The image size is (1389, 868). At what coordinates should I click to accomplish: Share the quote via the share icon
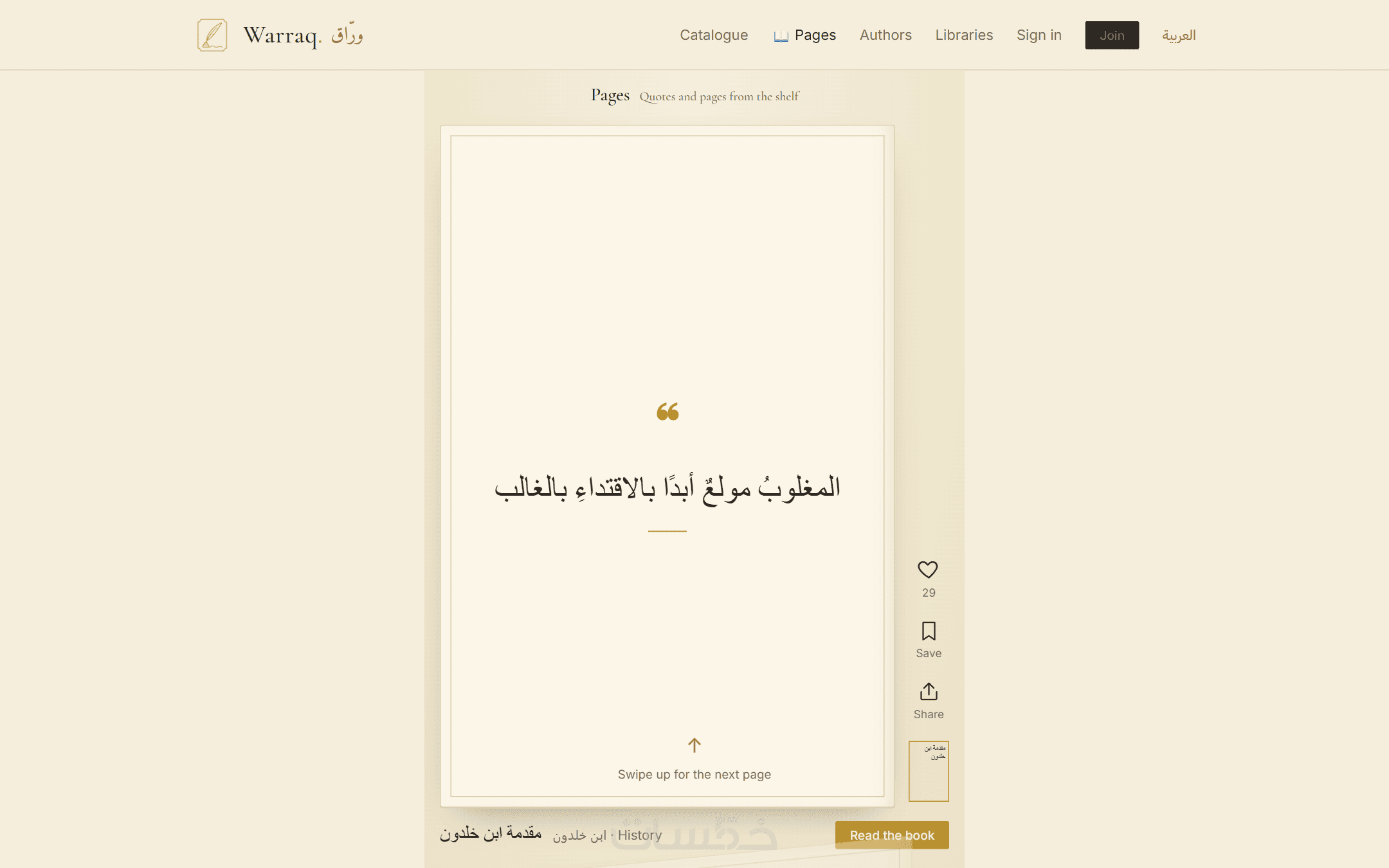(929, 692)
